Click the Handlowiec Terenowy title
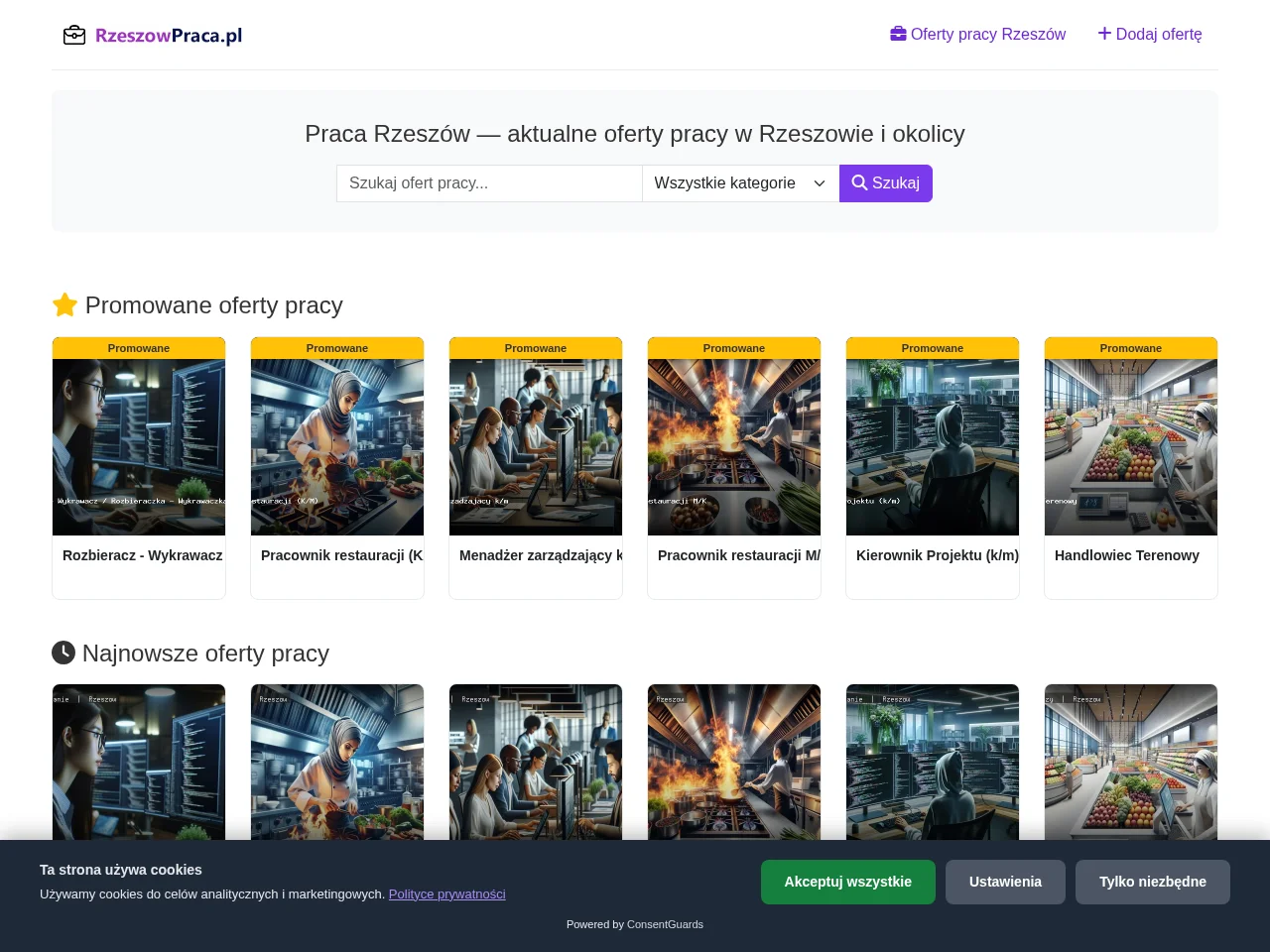 [x=1127, y=555]
